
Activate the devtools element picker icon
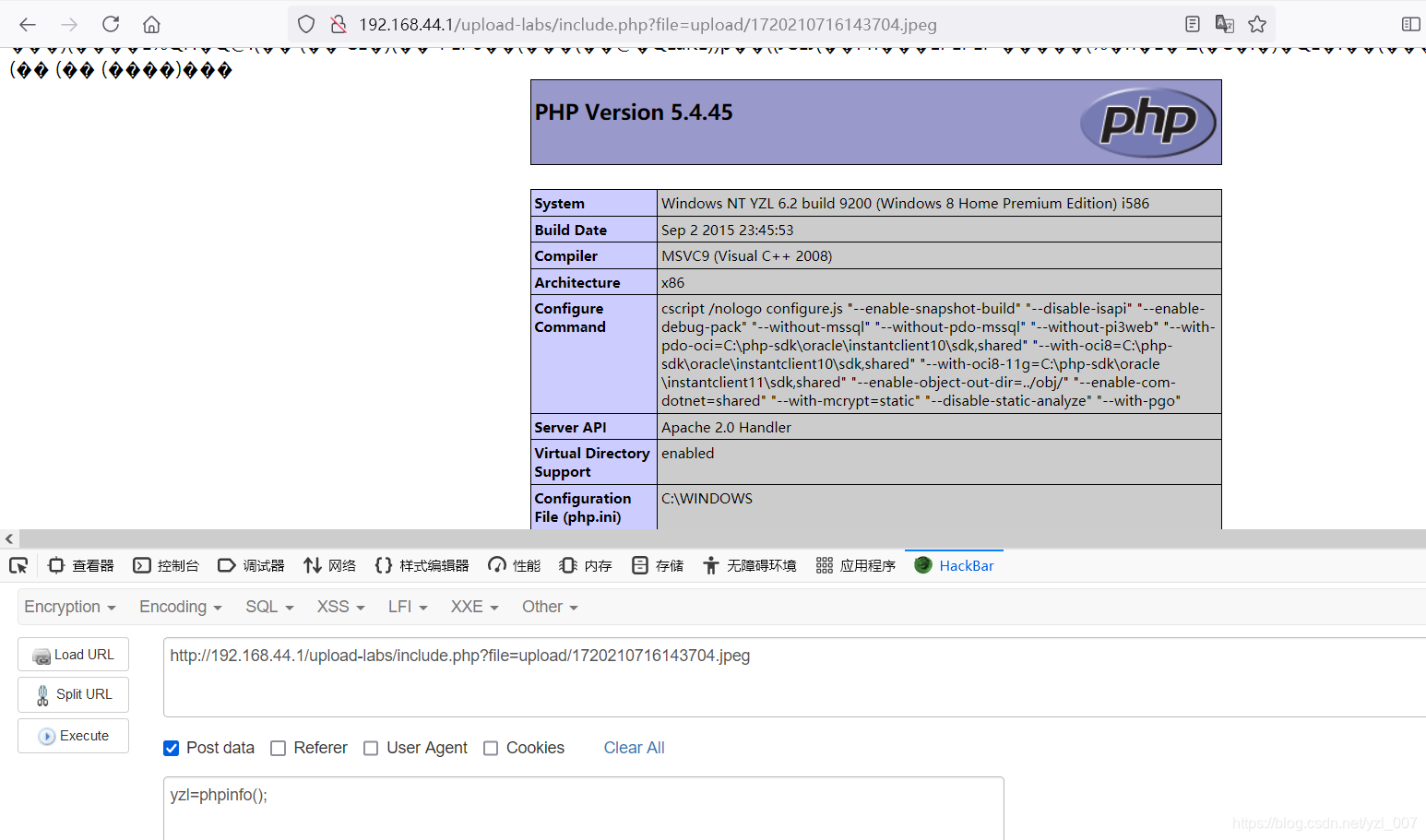pyautogui.click(x=18, y=565)
